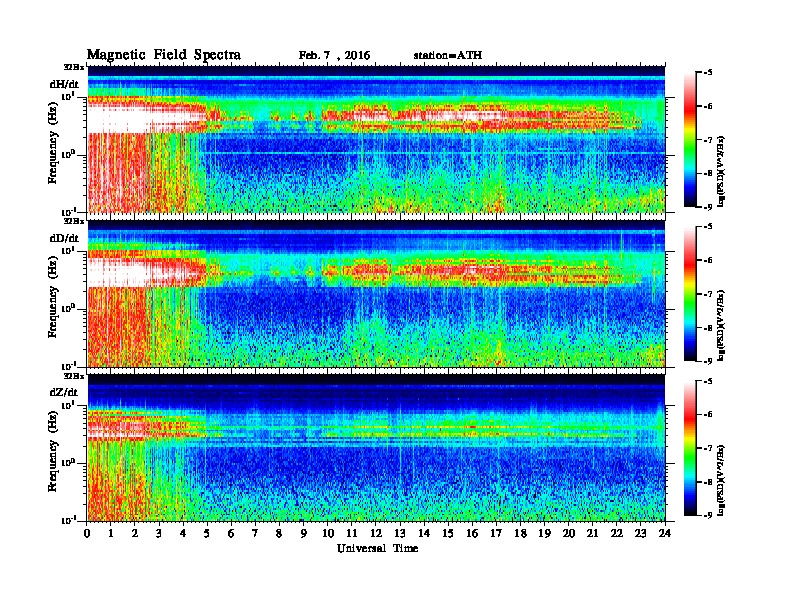Click hour tick label "14" on time axis
This screenshot has height=612, width=792.
[x=424, y=534]
